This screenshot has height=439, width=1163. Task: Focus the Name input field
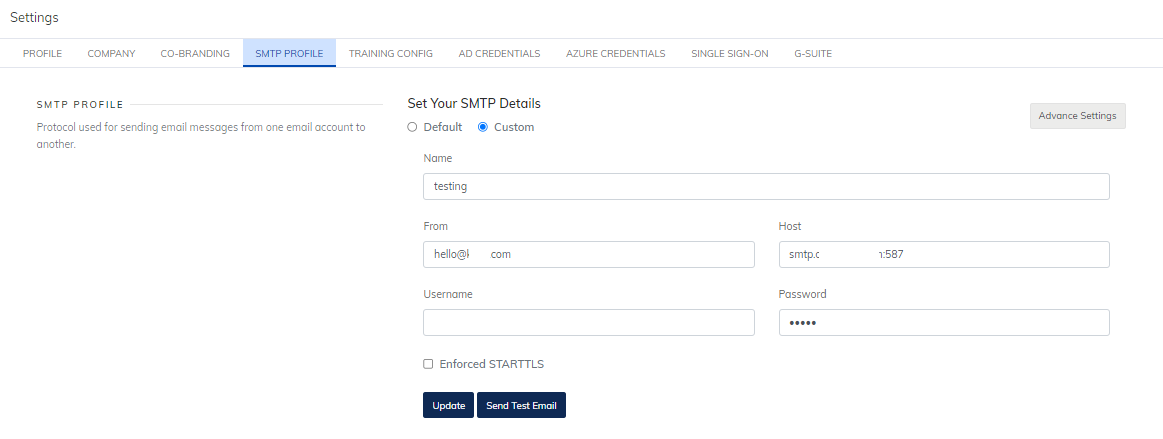766,186
